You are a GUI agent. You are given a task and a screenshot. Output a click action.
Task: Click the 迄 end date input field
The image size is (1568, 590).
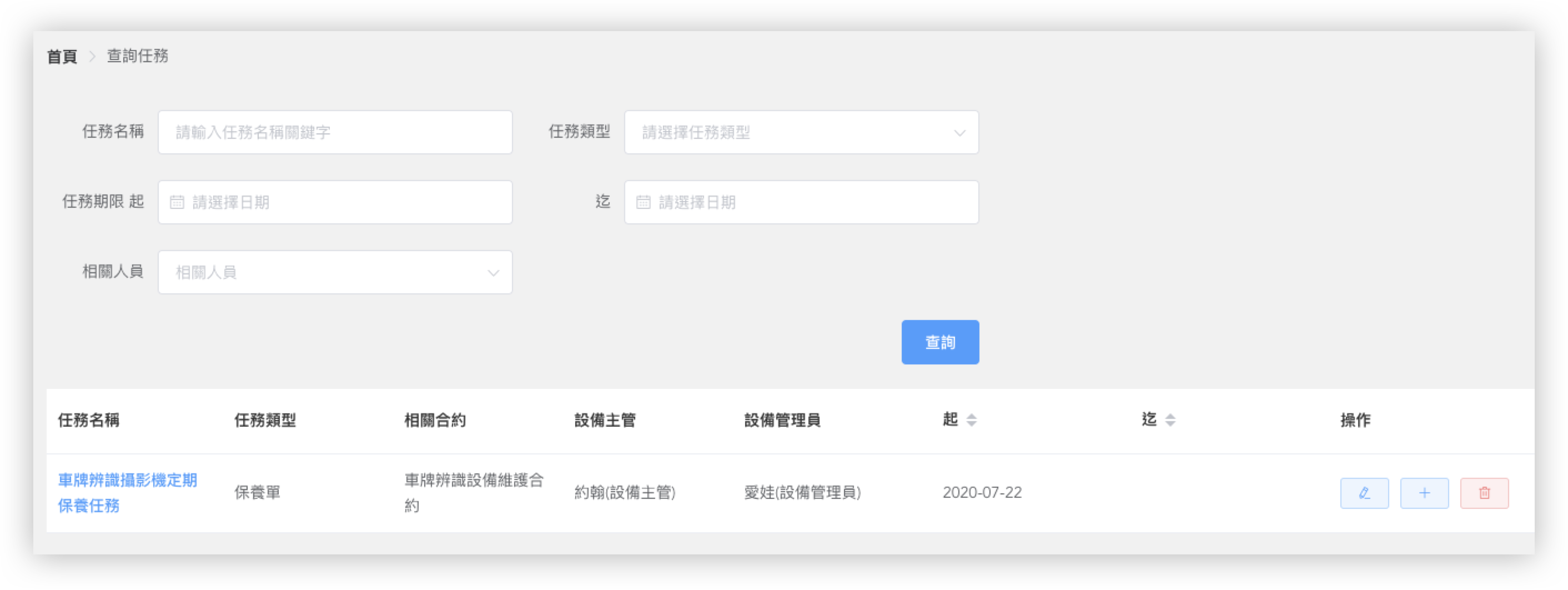tap(801, 202)
